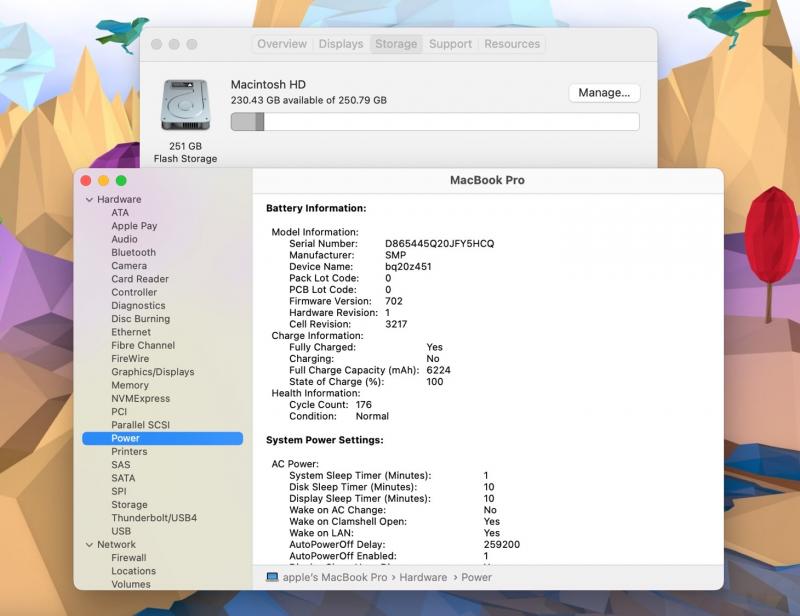Viewport: 800px width, 616px height.
Task: Select PCI in the sidebar
Action: 119,411
